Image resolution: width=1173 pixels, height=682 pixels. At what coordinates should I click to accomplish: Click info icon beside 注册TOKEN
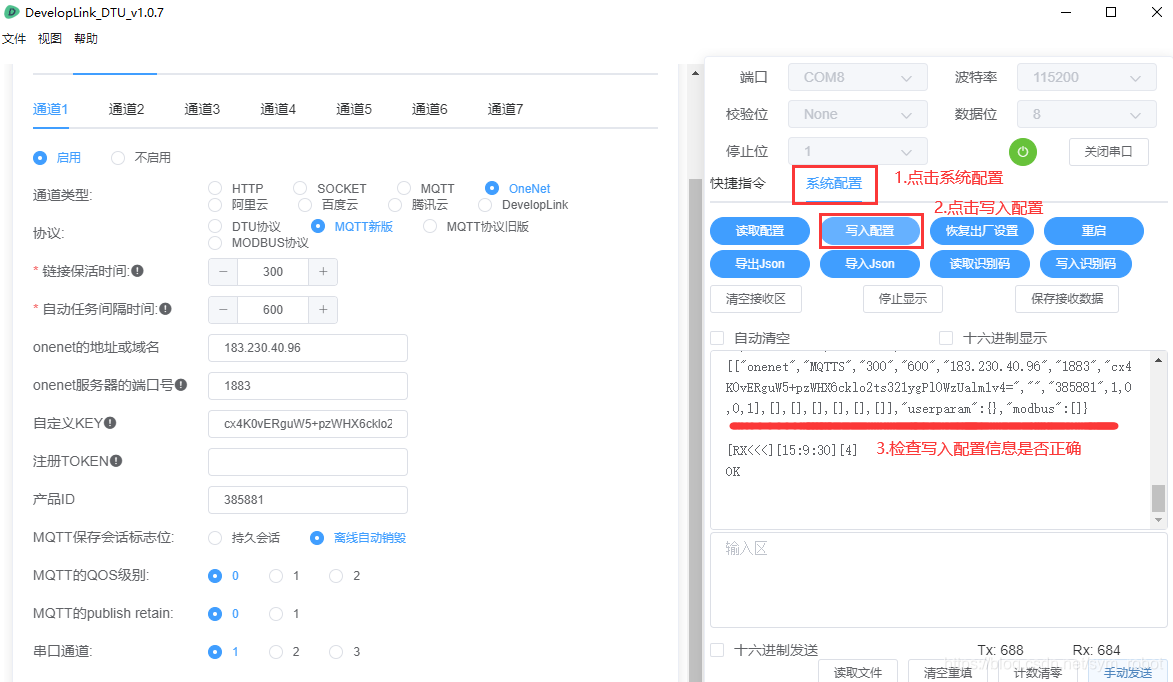[x=116, y=461]
